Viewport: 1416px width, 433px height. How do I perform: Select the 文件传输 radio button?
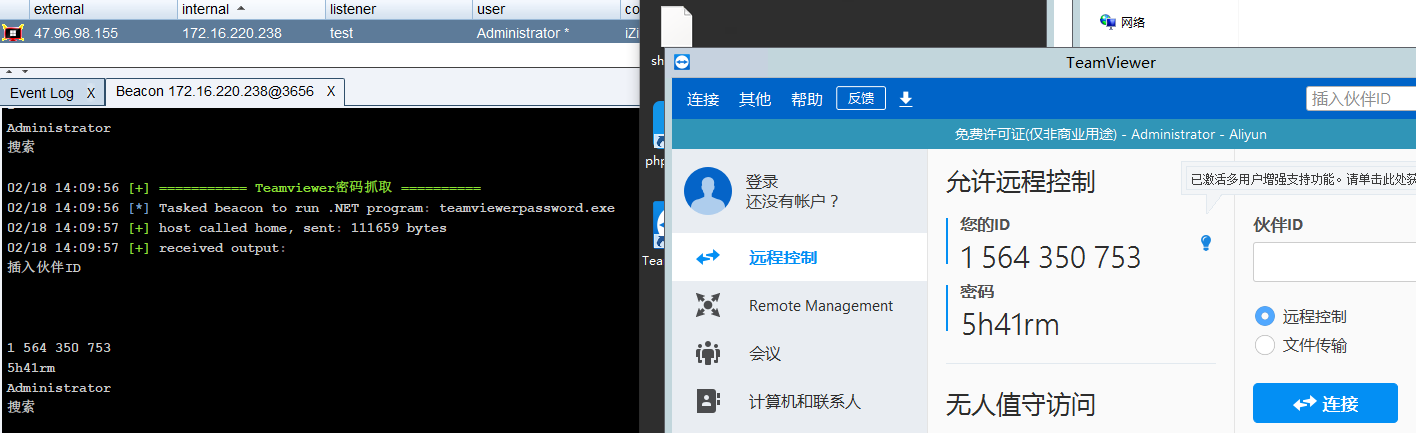point(1265,345)
